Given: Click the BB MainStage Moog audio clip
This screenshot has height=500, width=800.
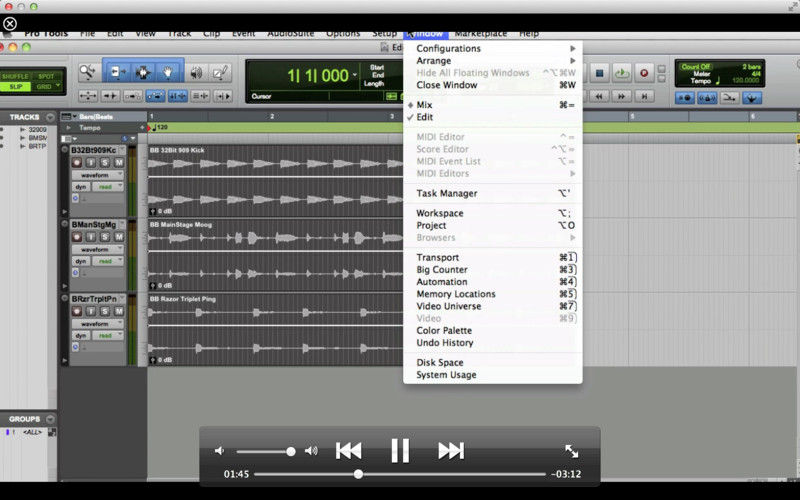Looking at the screenshot, I should click(x=276, y=255).
